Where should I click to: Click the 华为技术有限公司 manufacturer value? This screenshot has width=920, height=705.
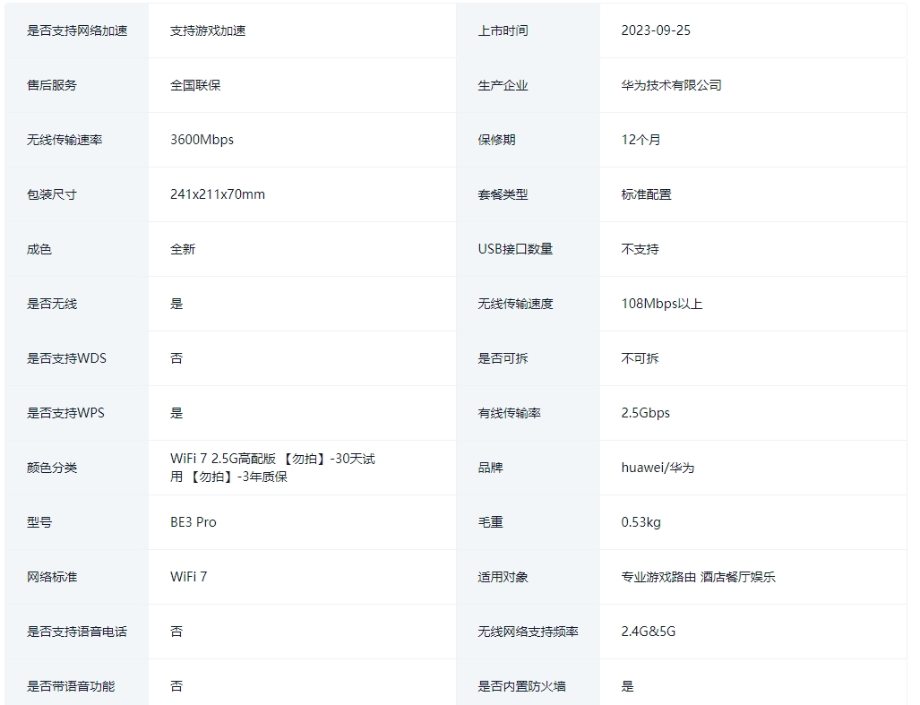pos(671,86)
